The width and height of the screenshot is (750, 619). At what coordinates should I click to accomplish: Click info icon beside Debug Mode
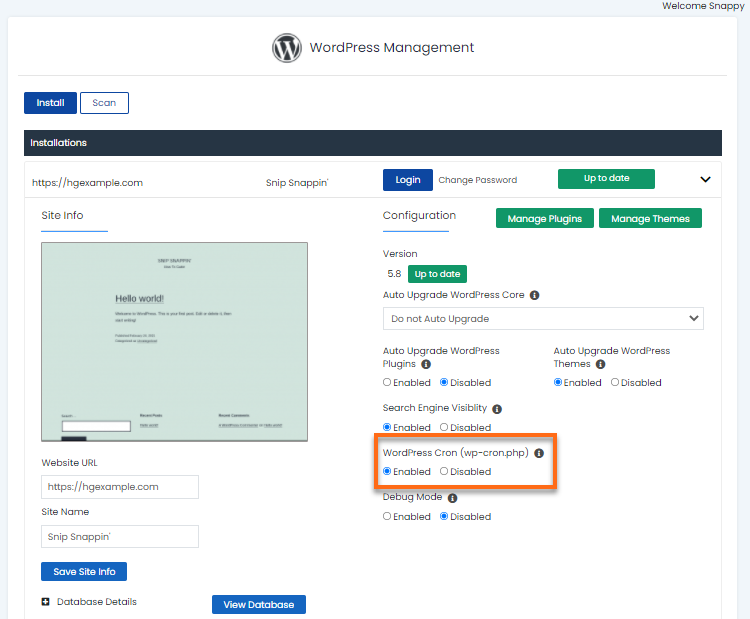click(452, 498)
